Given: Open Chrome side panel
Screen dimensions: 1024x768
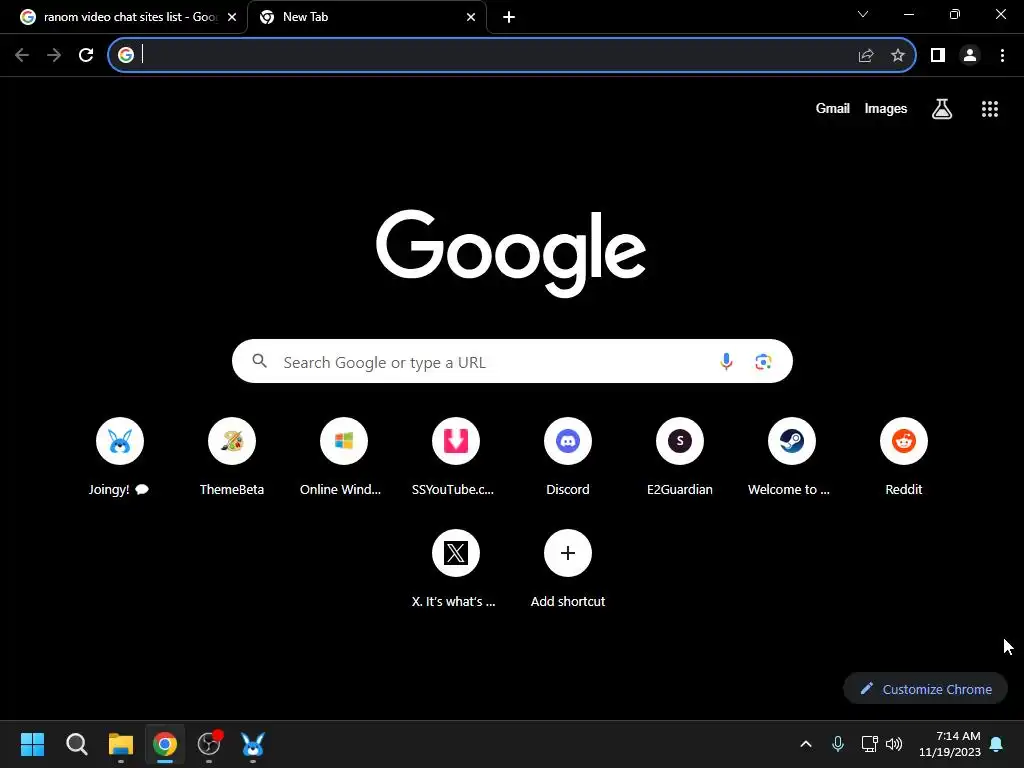Looking at the screenshot, I should coord(938,56).
